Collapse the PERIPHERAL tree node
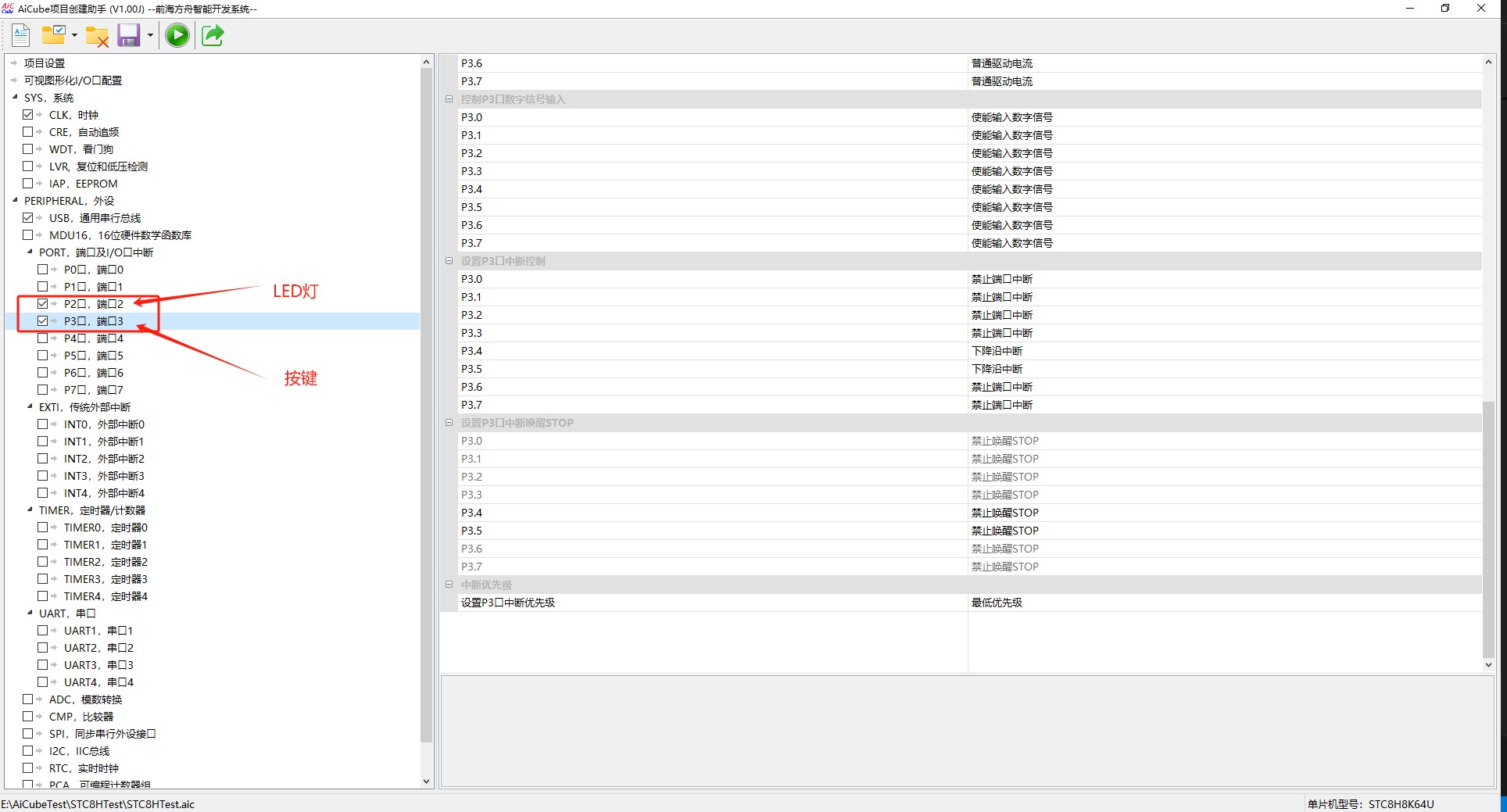 (15, 200)
